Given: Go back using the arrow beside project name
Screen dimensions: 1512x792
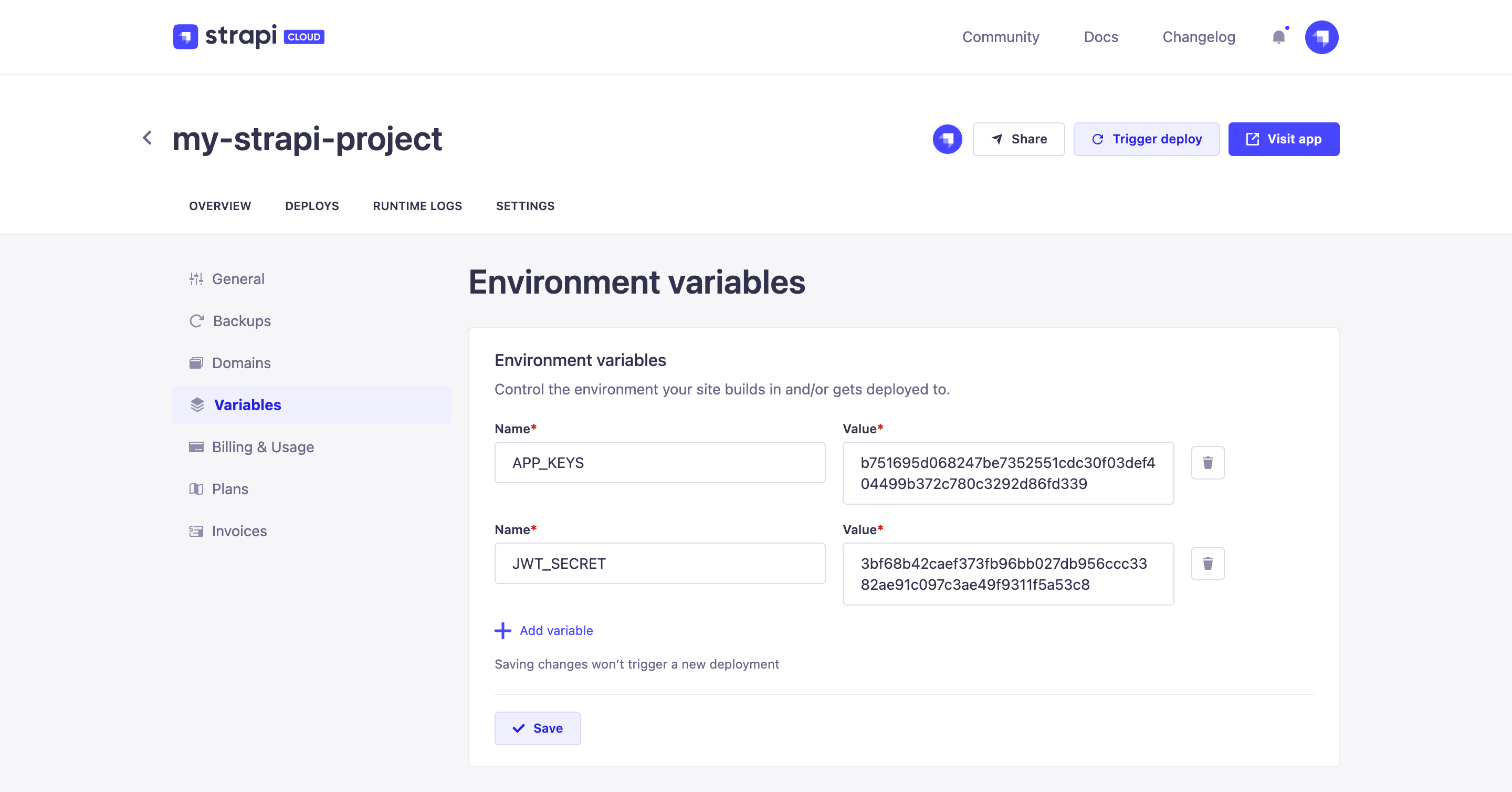Looking at the screenshot, I should (146, 138).
